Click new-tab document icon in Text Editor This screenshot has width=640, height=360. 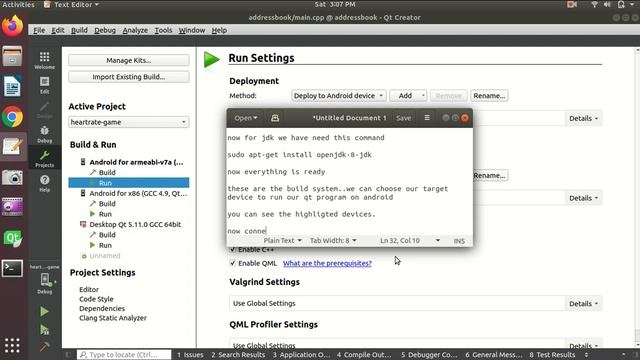[x=275, y=118]
